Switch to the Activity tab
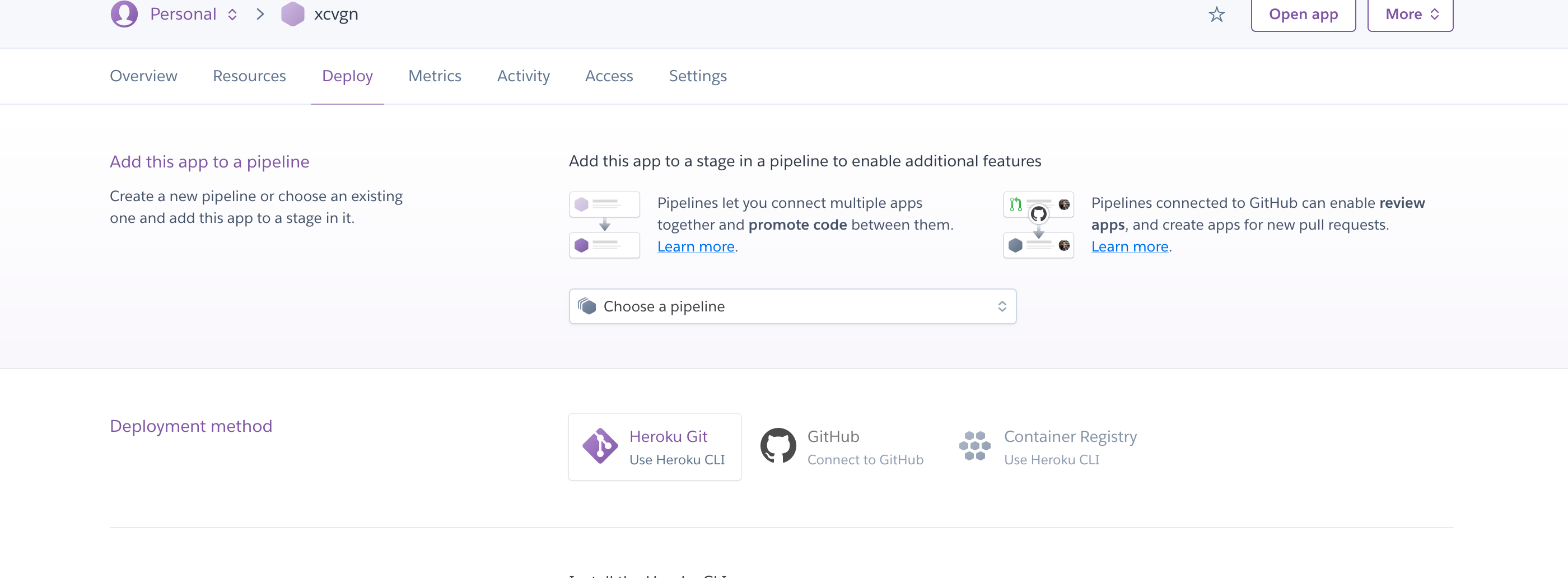Viewport: 1568px width, 578px height. coord(523,76)
